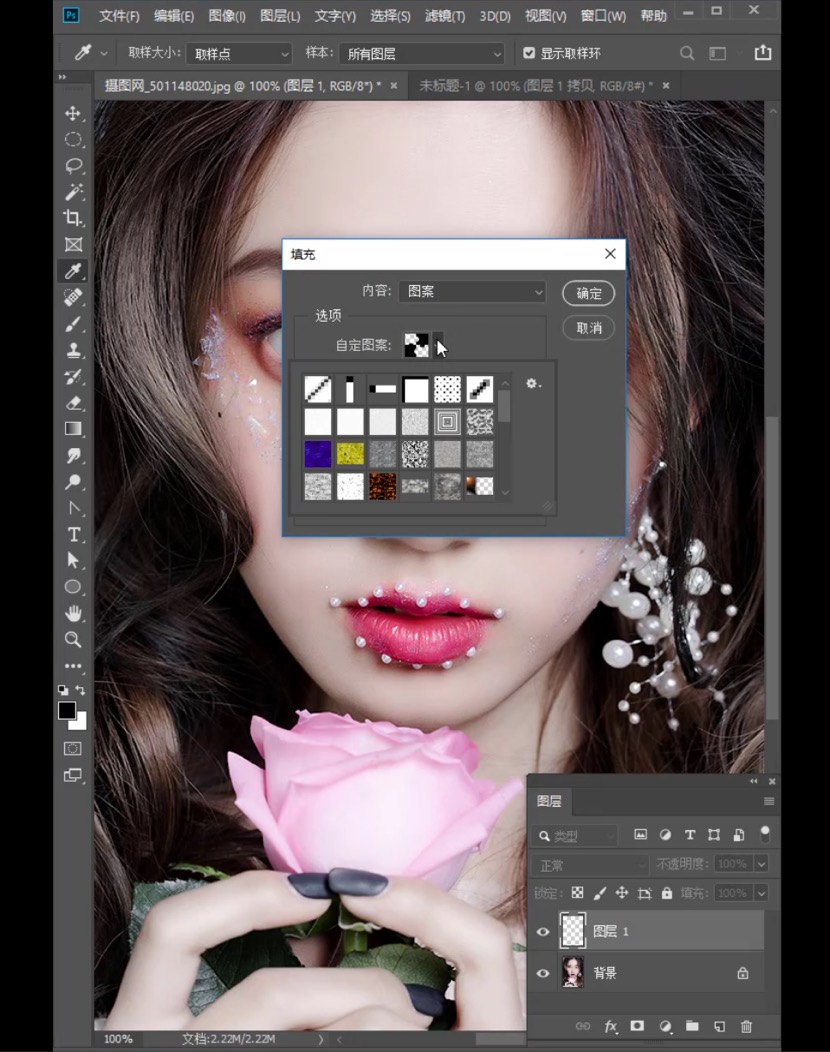Click the 确定 button in fill dialog
This screenshot has width=830, height=1052.
[x=588, y=293]
